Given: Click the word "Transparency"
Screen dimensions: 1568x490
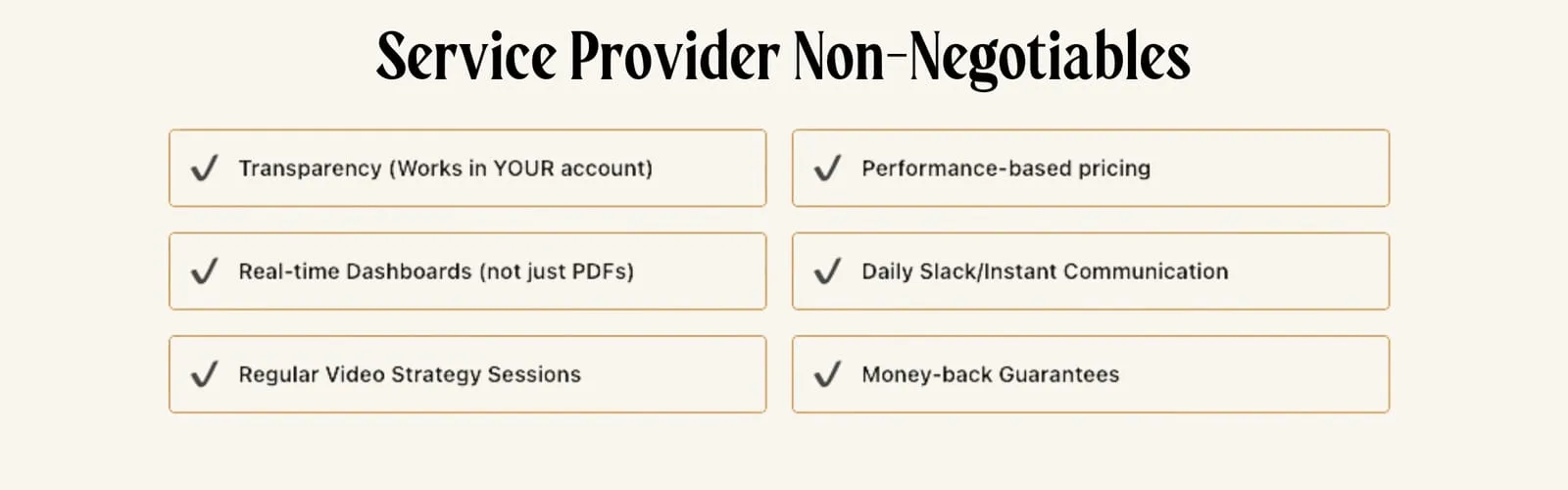Looking at the screenshot, I should click(x=310, y=169).
